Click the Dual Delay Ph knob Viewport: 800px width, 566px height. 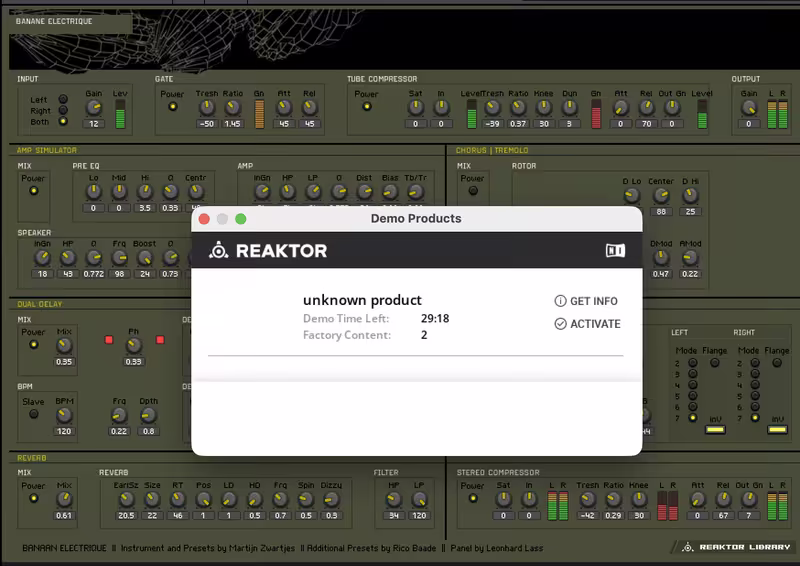pos(134,346)
